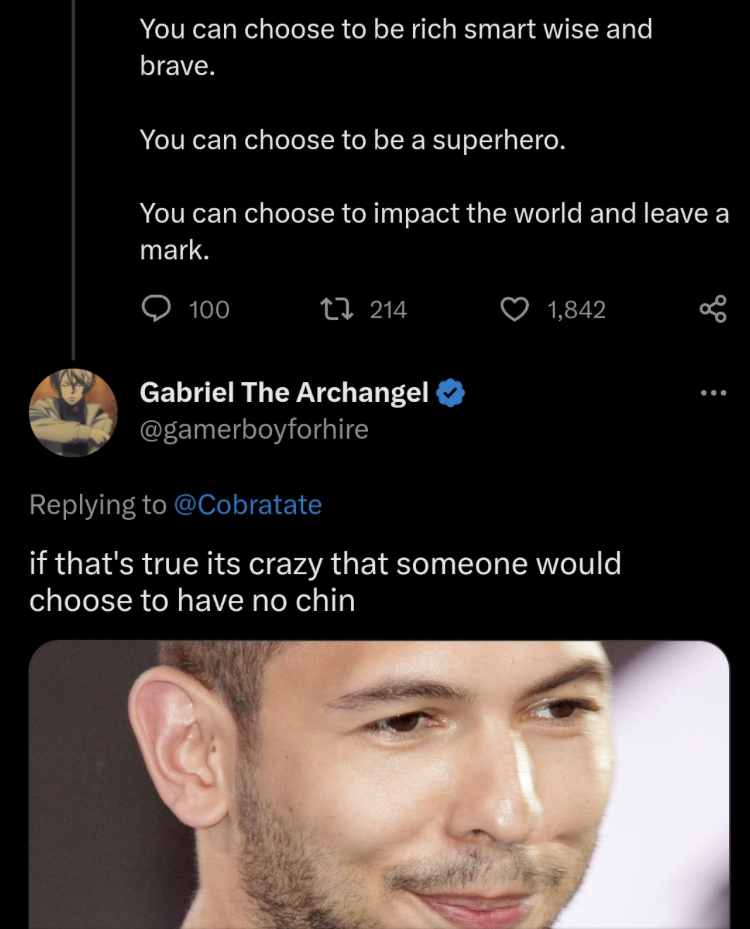Click the 1,842 likes count
The height and width of the screenshot is (929, 750).
pyautogui.click(x=576, y=310)
